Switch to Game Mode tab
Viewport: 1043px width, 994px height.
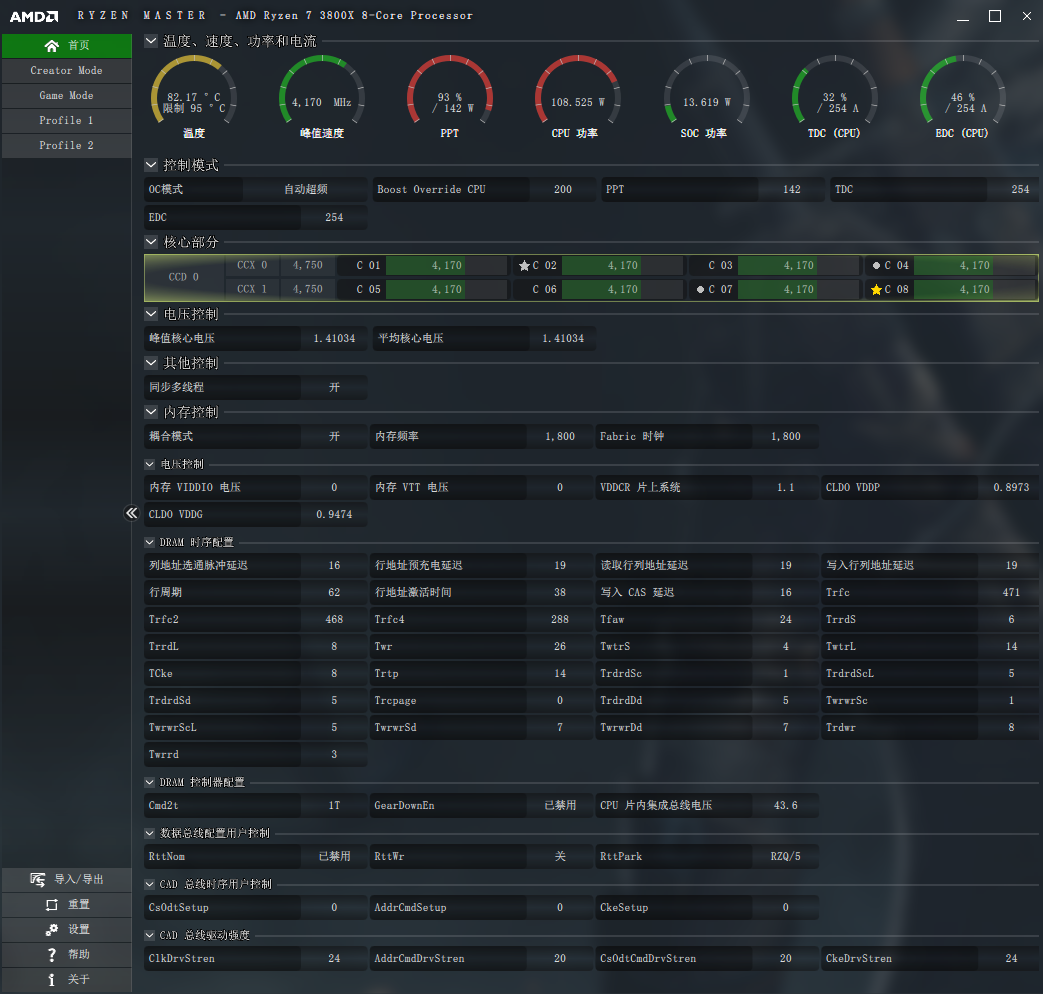coord(67,96)
